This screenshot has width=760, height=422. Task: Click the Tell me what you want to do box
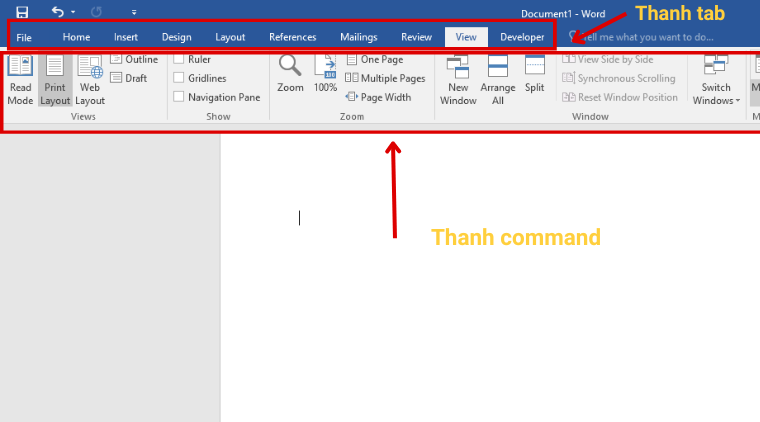coord(641,37)
